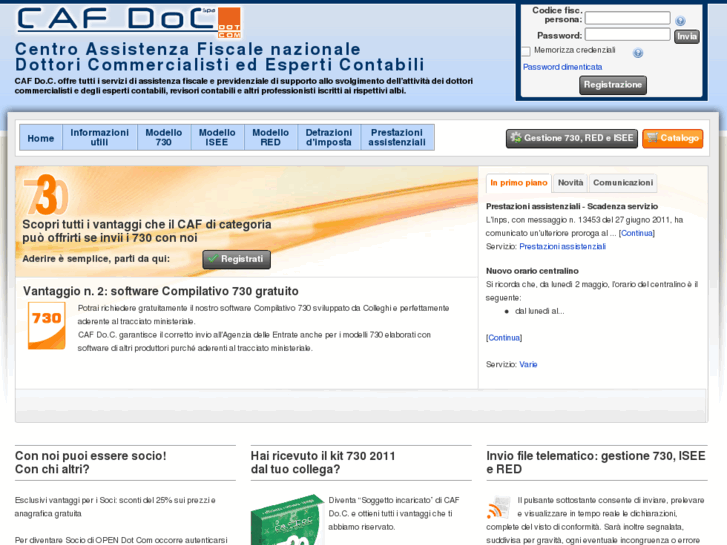Open Informazioni utili menu
Screen dimensions: 727x545
tap(100, 138)
